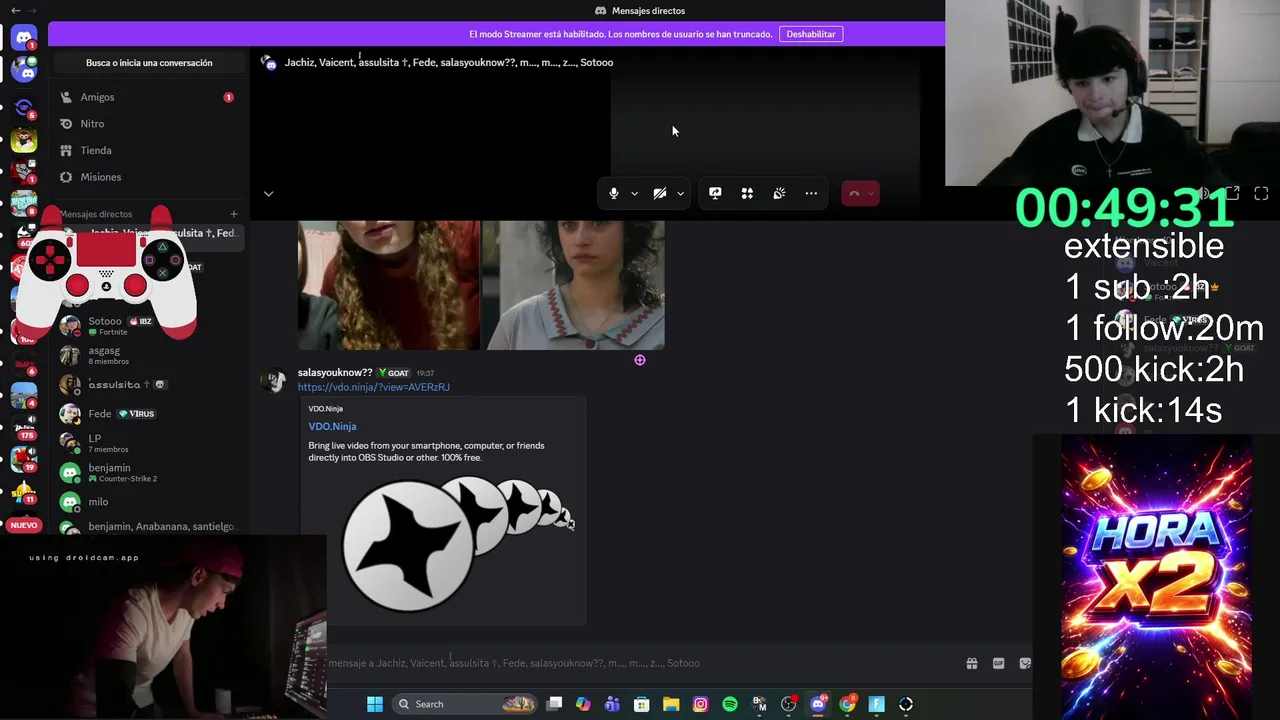Open the sticker picker icon
1280x720 pixels.
[x=1025, y=663]
